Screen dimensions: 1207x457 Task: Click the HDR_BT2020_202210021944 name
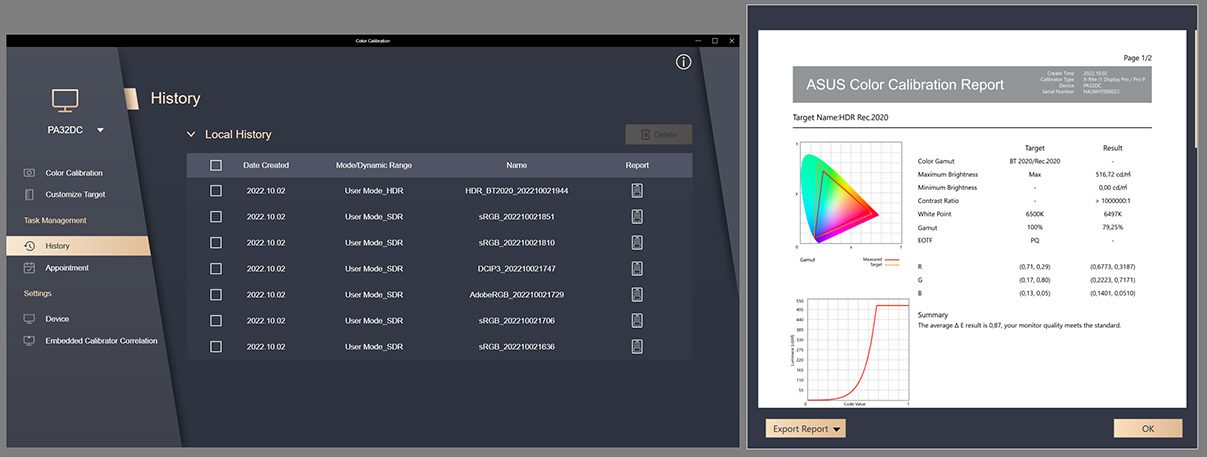point(517,190)
